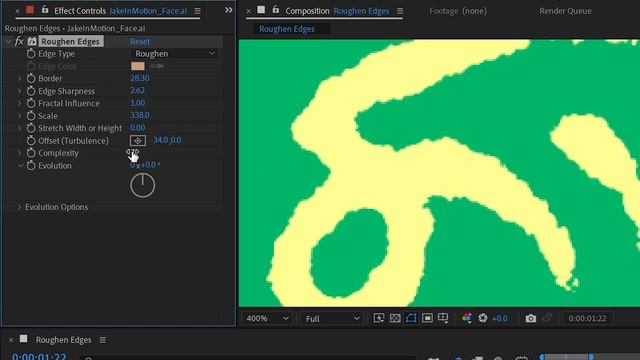The width and height of the screenshot is (640, 360).
Task: Open the Effect Controls panel menu
Action: tap(197, 11)
